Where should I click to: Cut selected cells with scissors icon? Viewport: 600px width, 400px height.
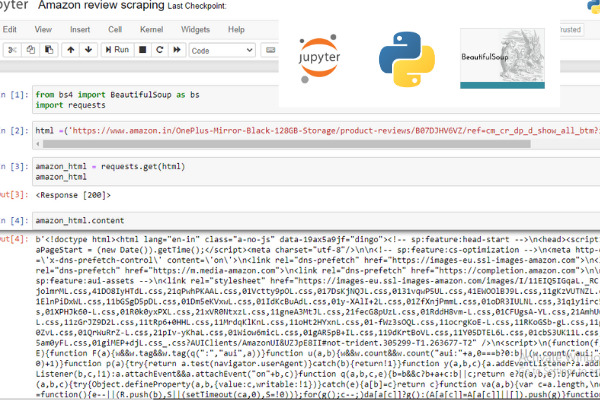pyautogui.click(x=12, y=50)
